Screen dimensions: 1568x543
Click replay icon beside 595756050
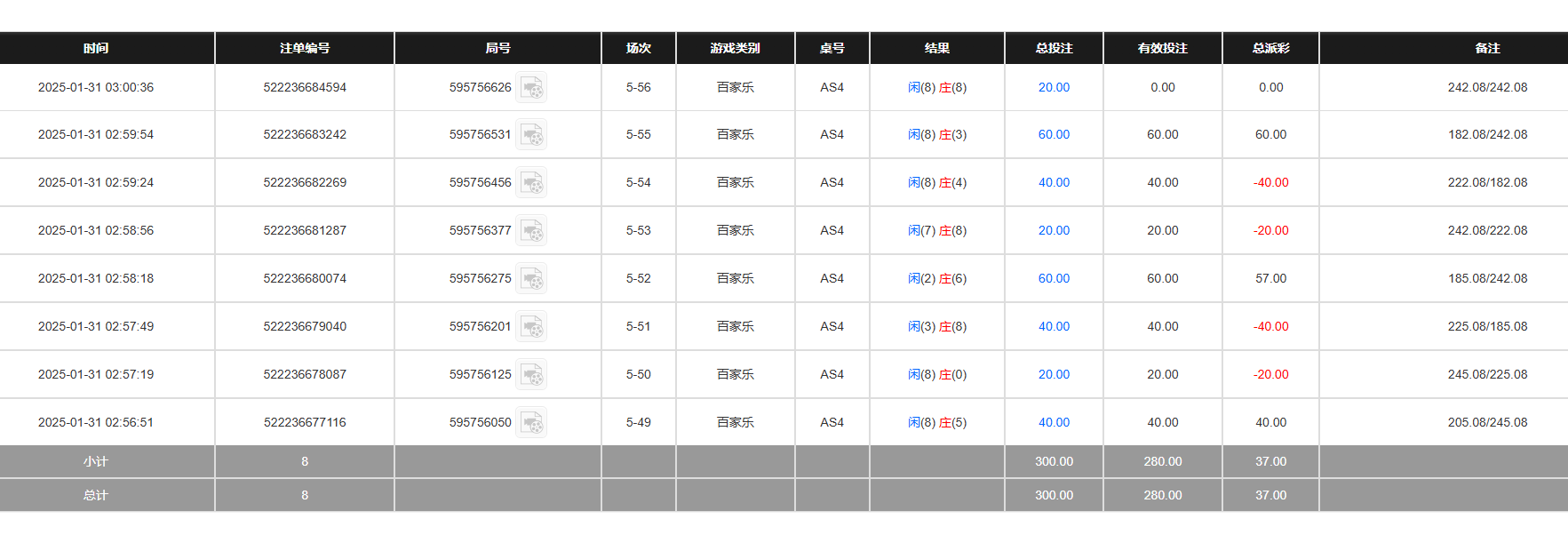click(x=531, y=423)
